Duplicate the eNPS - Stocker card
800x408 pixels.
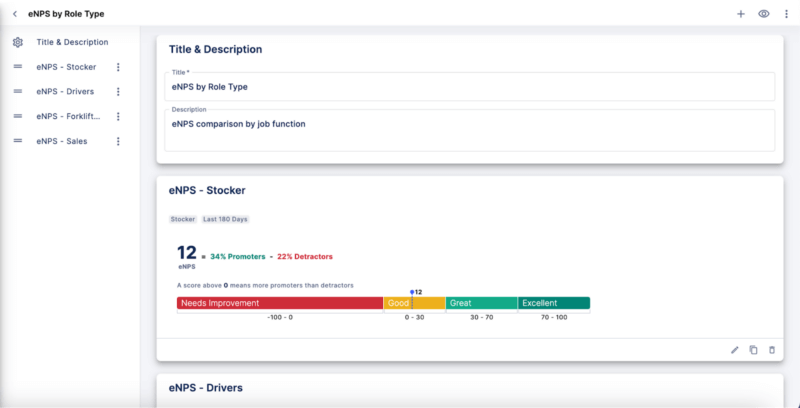tap(753, 350)
